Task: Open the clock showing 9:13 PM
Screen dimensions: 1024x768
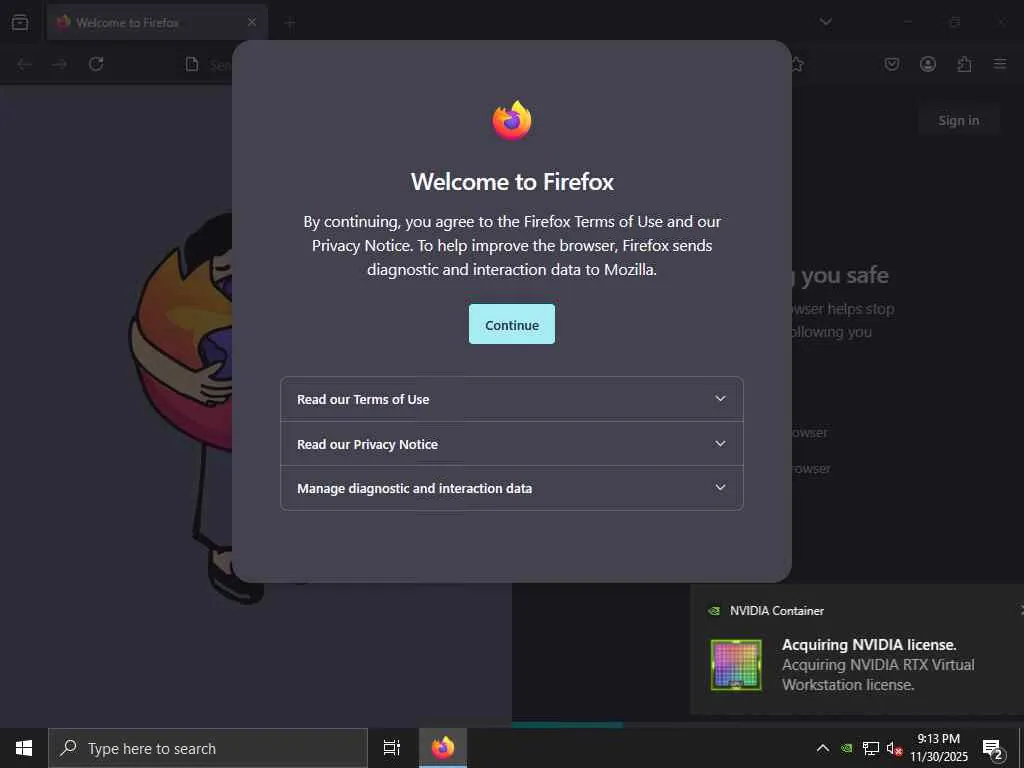Action: pyautogui.click(x=938, y=748)
